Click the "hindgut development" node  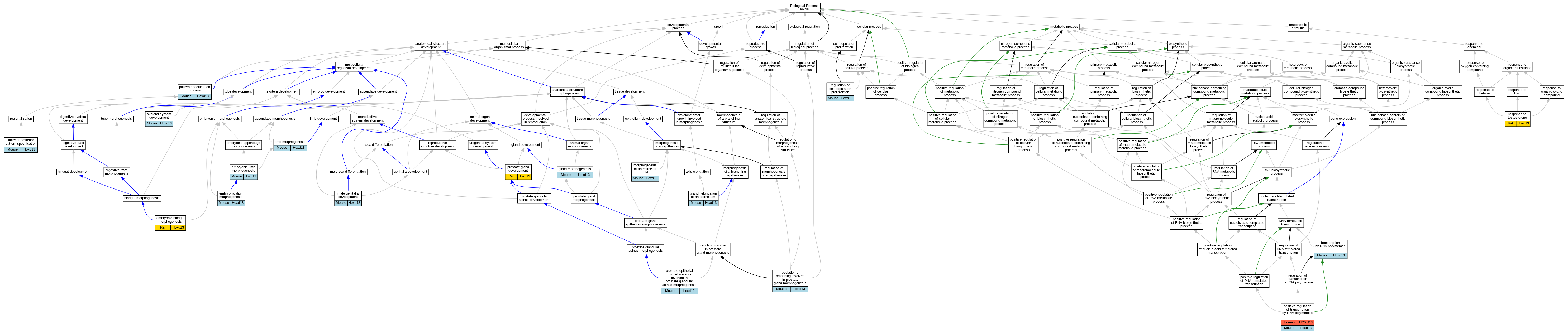[74, 172]
